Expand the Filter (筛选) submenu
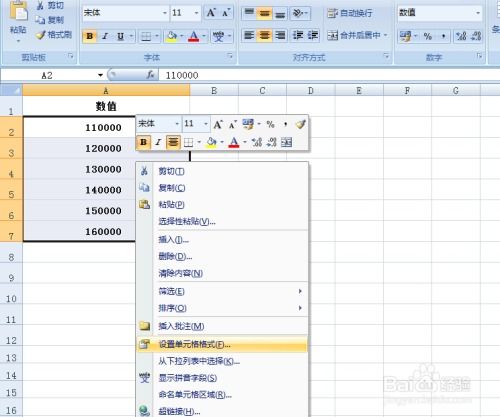The height and width of the screenshot is (417, 500). pos(222,292)
